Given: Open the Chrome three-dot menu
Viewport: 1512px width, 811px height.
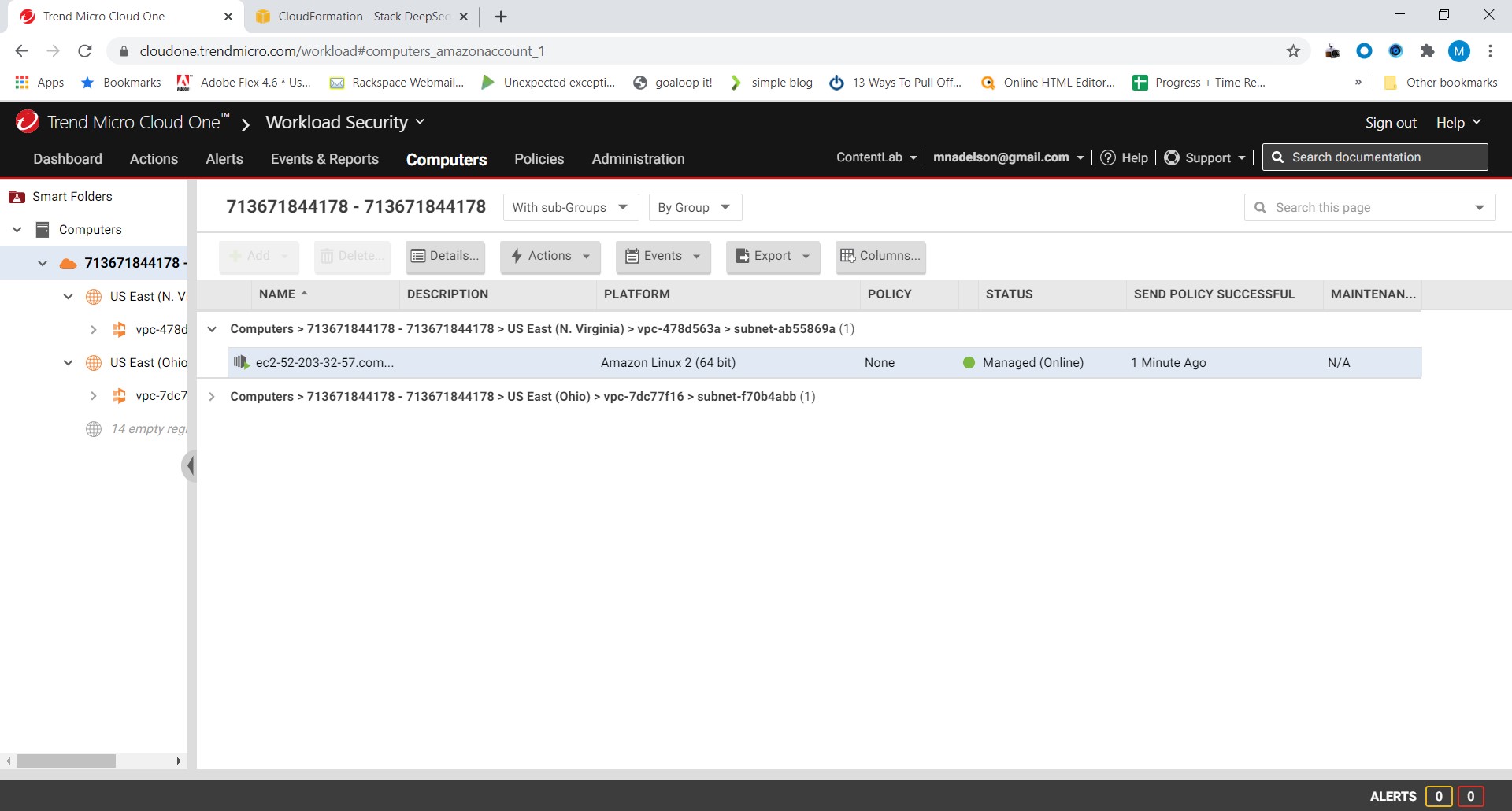Looking at the screenshot, I should coord(1490,51).
